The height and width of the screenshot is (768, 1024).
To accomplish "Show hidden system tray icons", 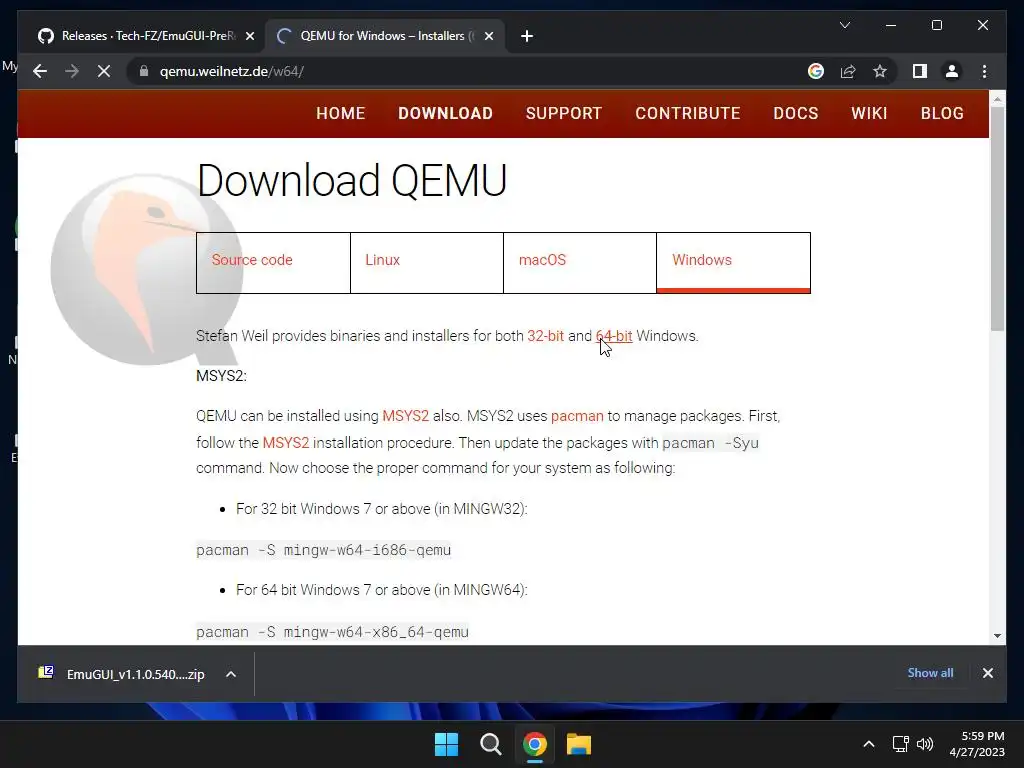I will click(869, 744).
